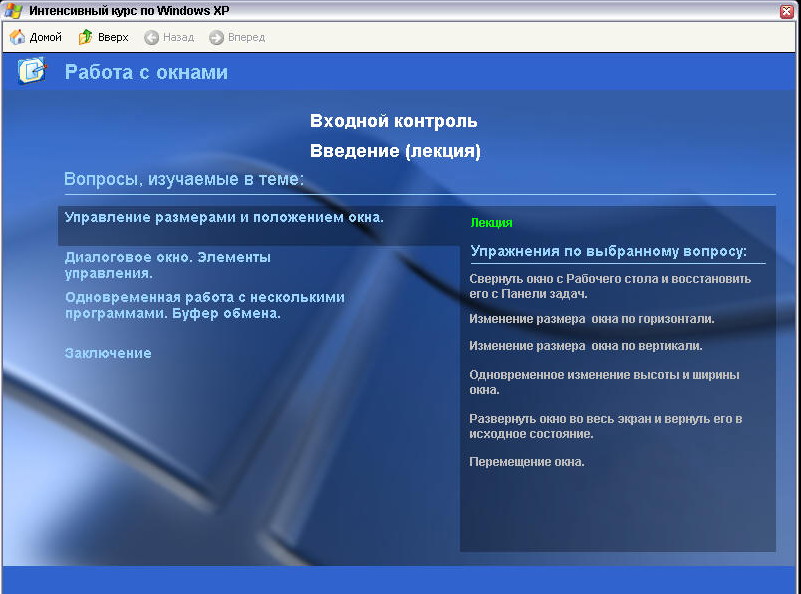
Task: Click the Работа с окнами section icon
Action: (32, 70)
